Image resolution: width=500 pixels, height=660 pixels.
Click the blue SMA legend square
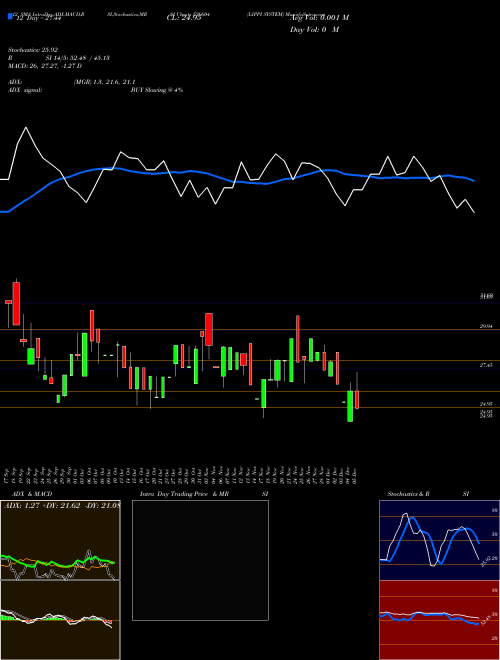tap(11, 16)
